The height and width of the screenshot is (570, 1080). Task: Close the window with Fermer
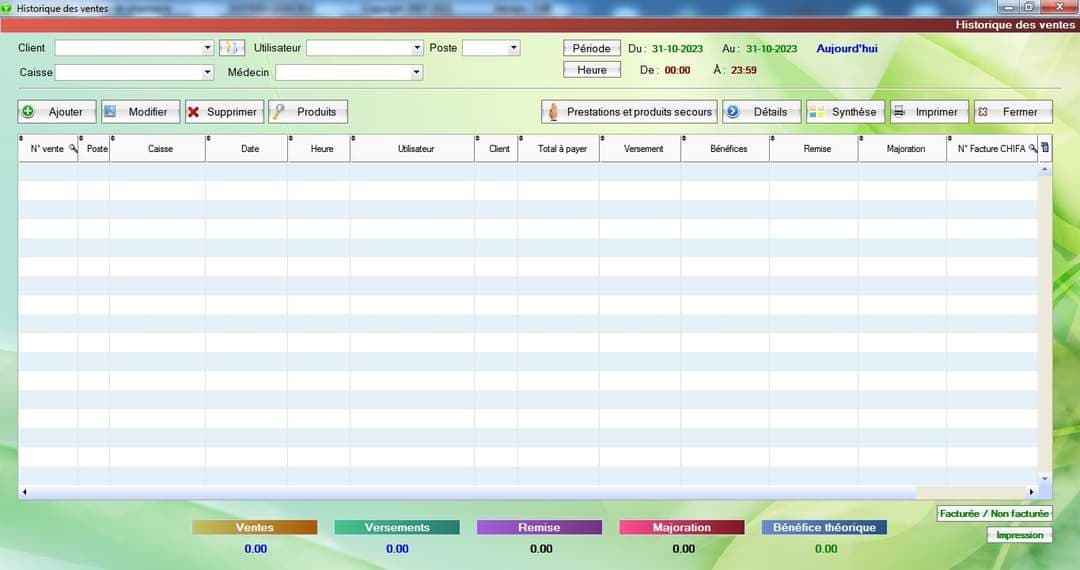coord(1013,112)
